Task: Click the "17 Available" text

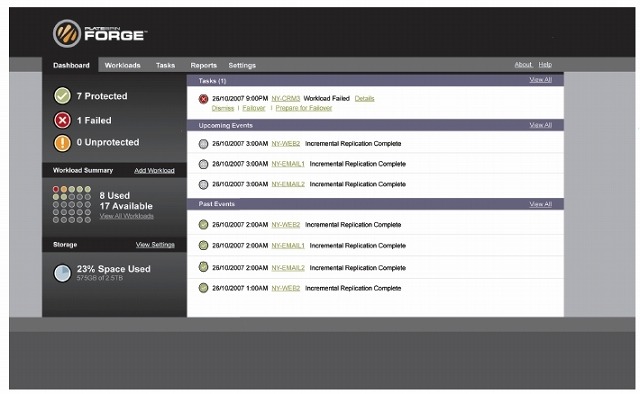Action: pyautogui.click(x=126, y=206)
